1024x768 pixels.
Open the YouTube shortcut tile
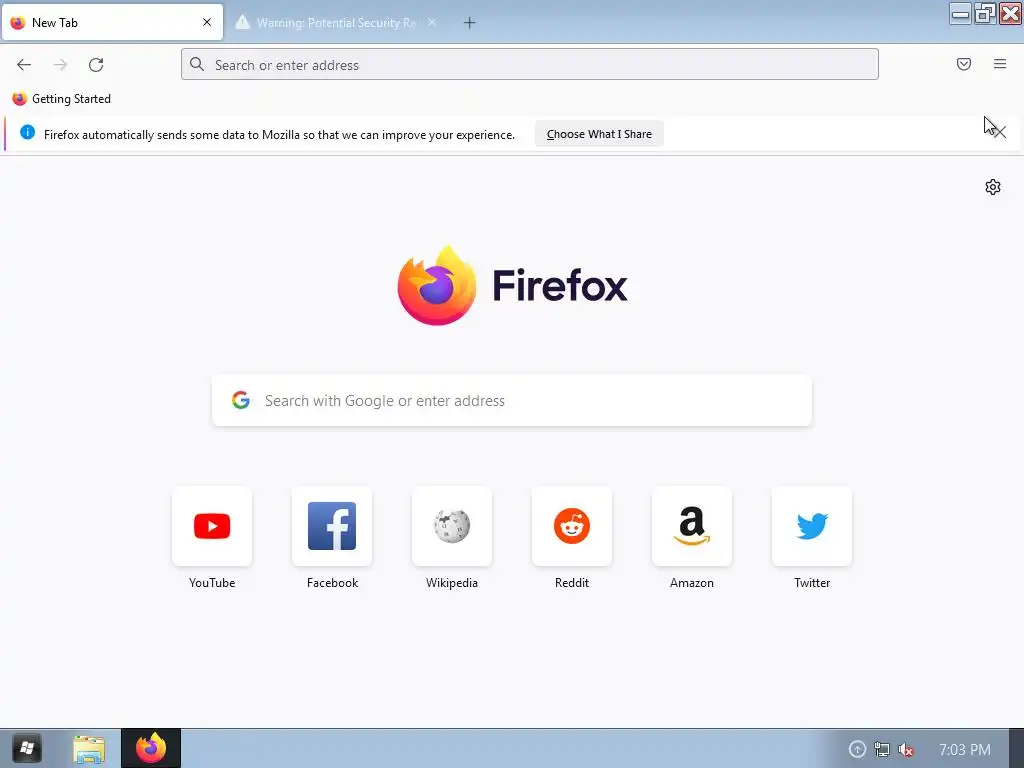pos(212,526)
